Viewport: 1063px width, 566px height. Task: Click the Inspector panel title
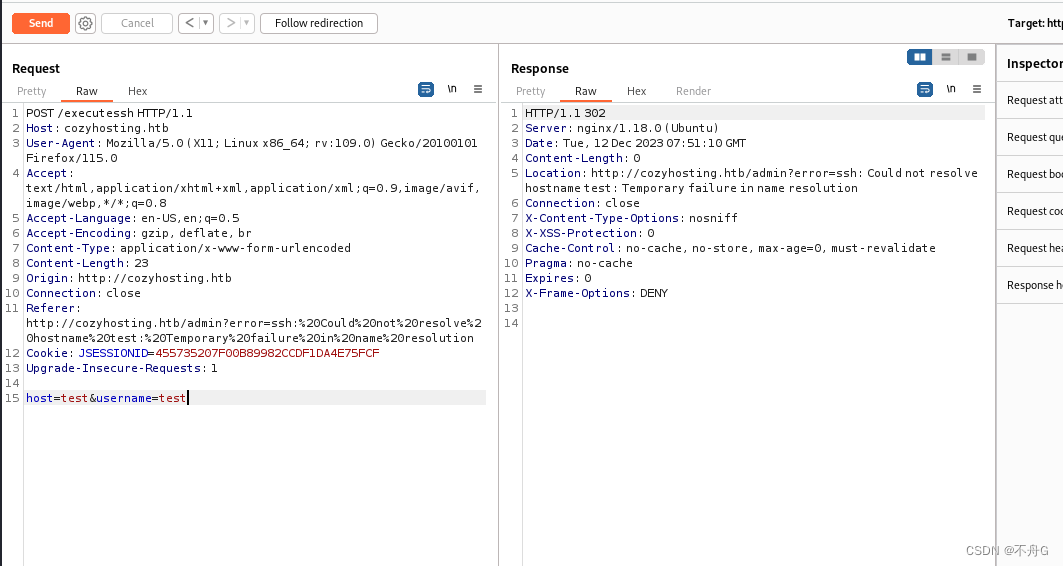click(x=1035, y=64)
